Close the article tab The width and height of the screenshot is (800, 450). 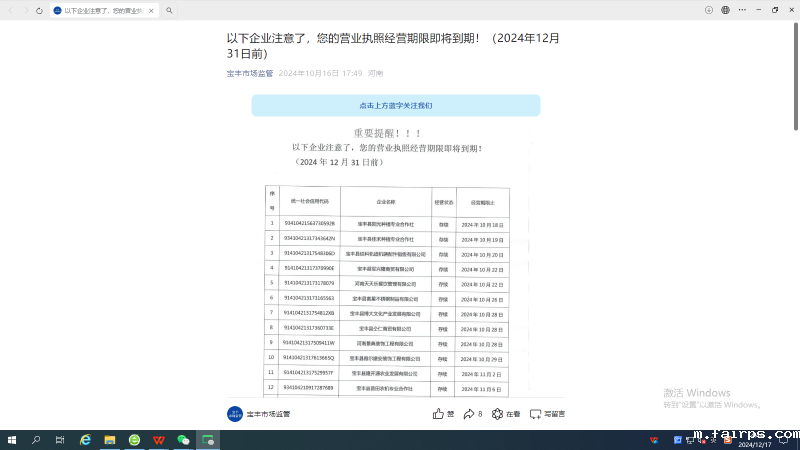pos(151,10)
